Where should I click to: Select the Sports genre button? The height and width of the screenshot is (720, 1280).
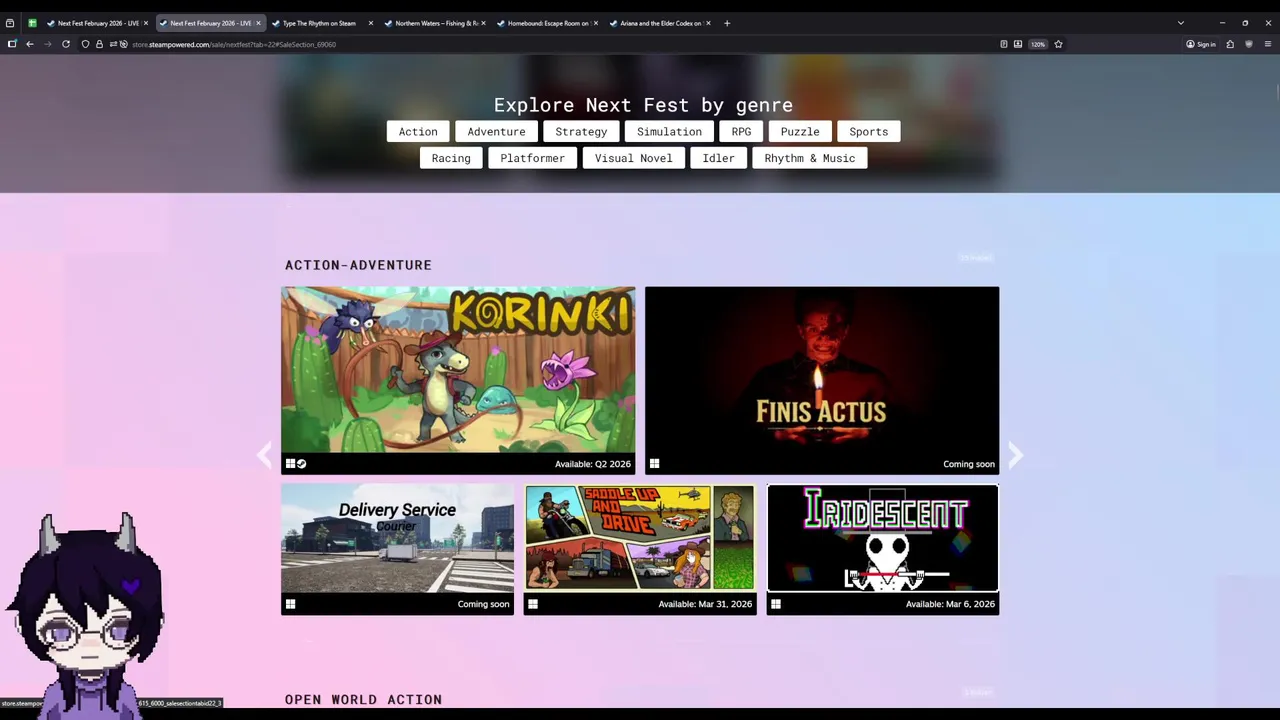[869, 131]
